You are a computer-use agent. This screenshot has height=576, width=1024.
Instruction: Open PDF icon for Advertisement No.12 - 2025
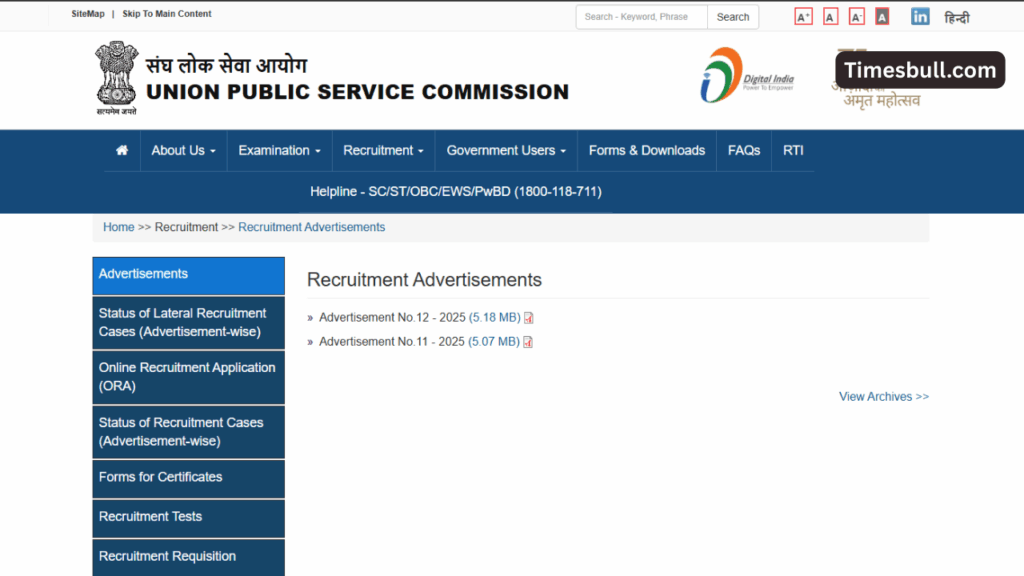pos(529,318)
